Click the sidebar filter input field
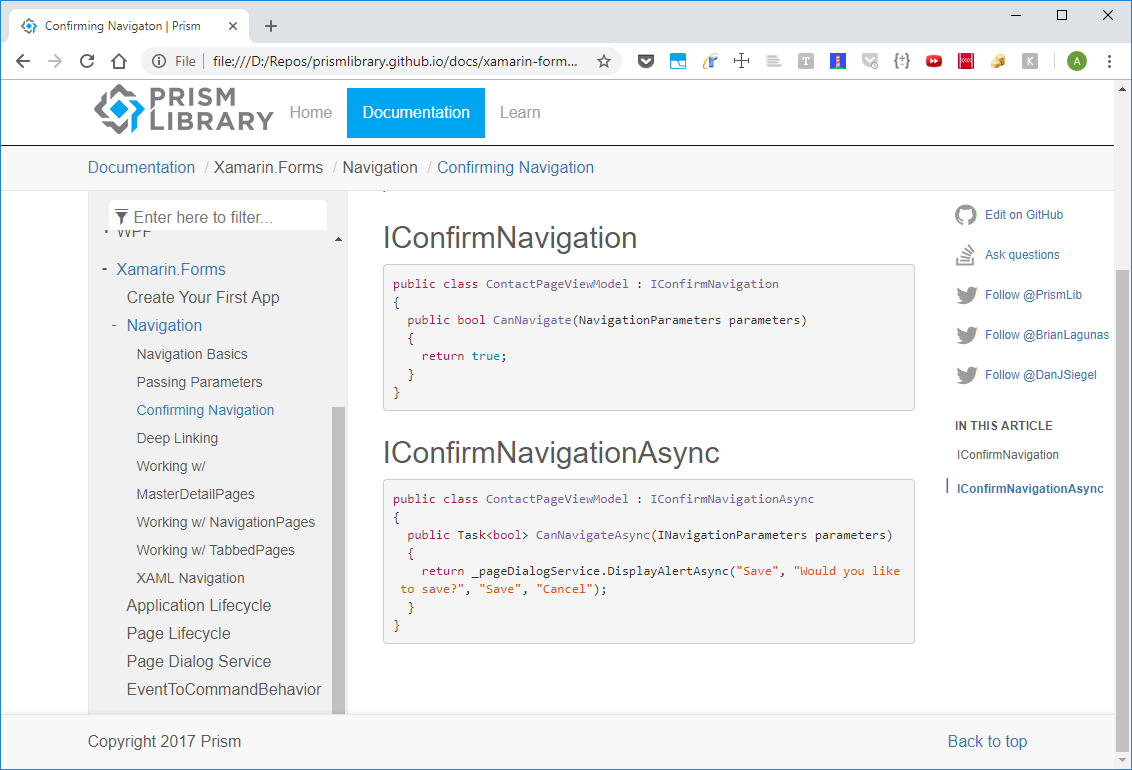Viewport: 1132px width, 770px height. (x=217, y=216)
